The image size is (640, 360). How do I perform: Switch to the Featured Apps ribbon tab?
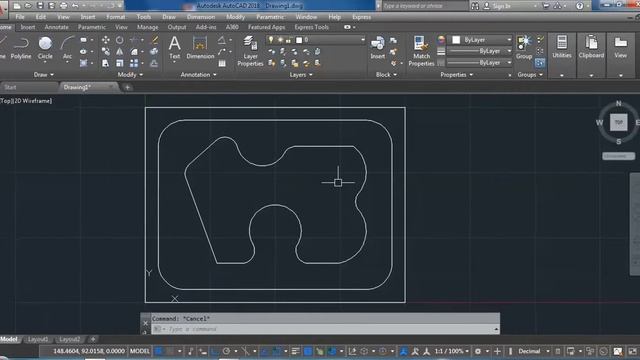(x=267, y=27)
